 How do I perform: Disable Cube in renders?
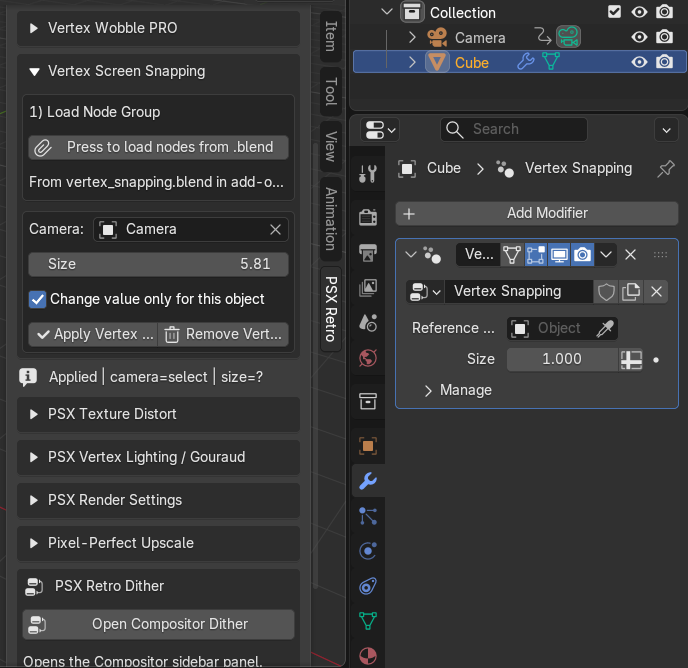(x=664, y=62)
